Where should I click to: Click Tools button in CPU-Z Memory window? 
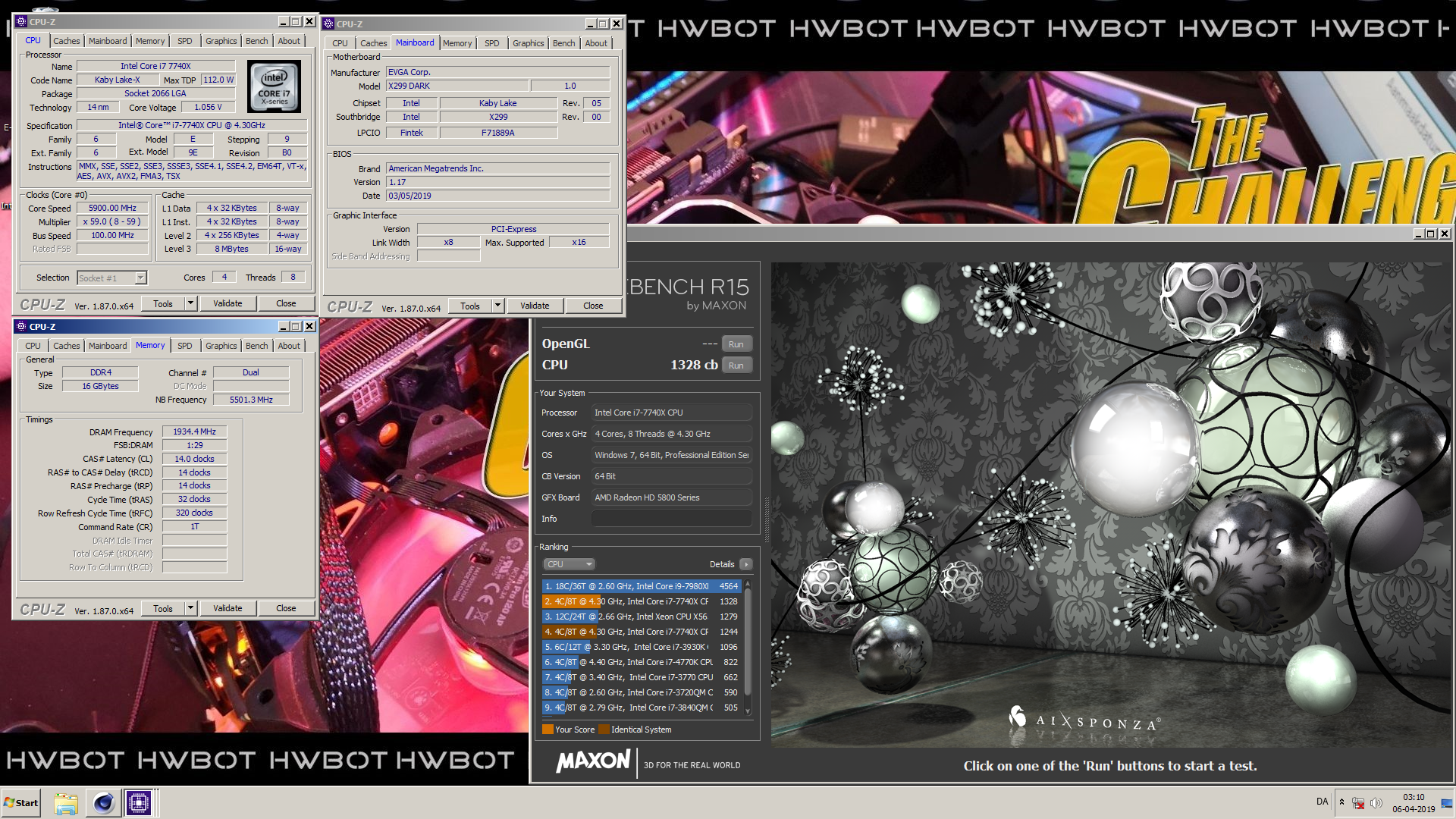pos(163,608)
